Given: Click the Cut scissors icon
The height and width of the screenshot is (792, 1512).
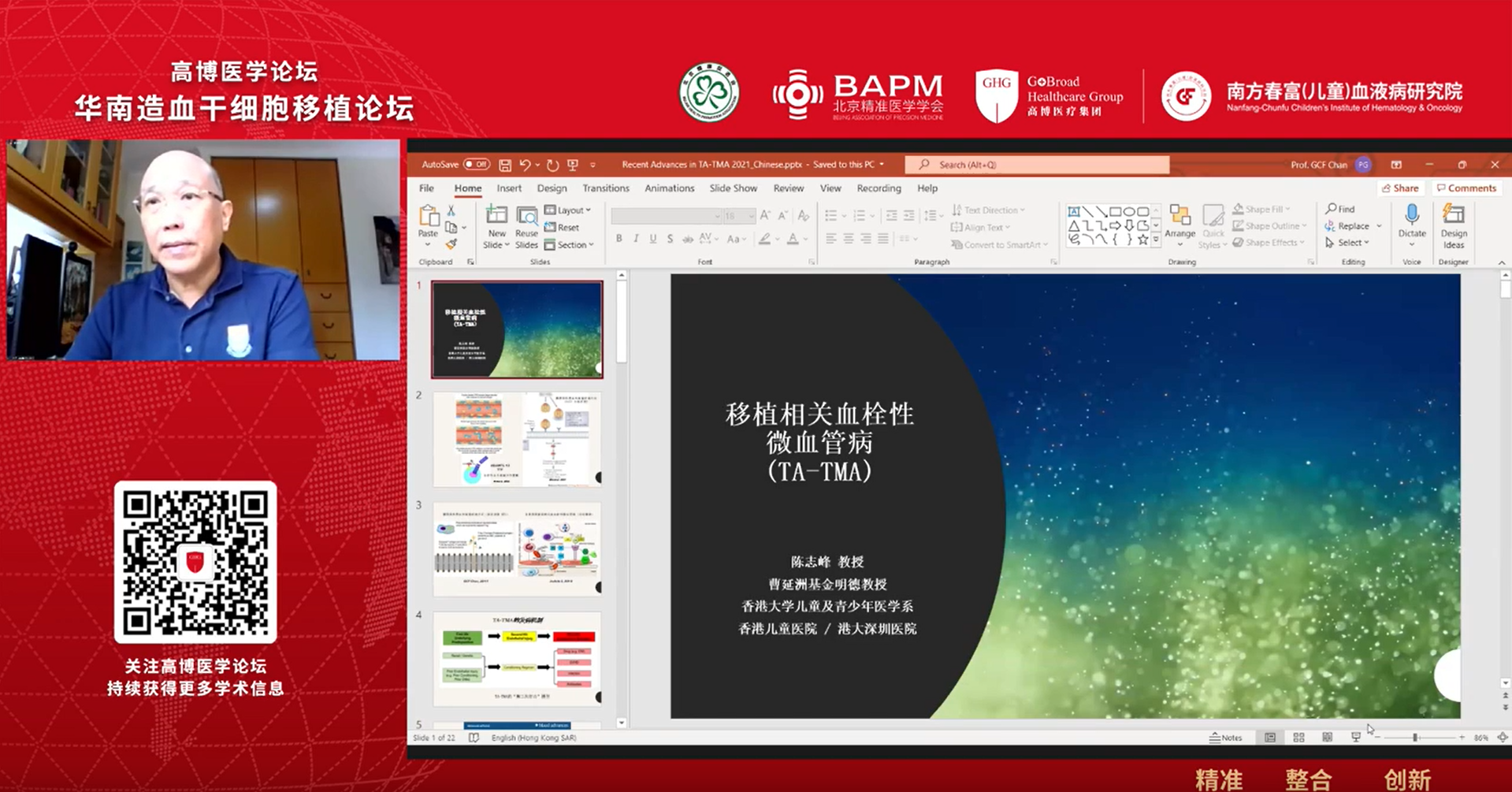Looking at the screenshot, I should coord(451,210).
